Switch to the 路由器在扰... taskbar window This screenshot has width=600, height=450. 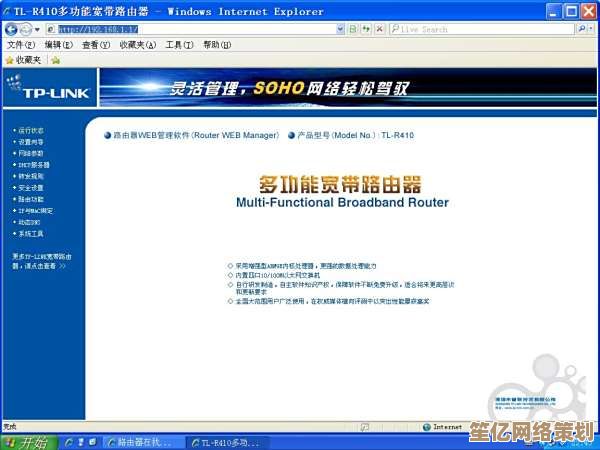click(143, 443)
